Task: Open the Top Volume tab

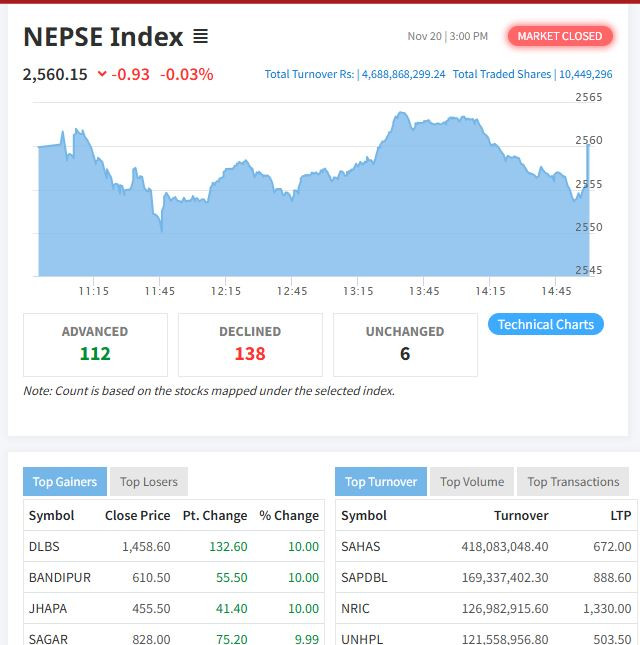Action: (x=472, y=482)
